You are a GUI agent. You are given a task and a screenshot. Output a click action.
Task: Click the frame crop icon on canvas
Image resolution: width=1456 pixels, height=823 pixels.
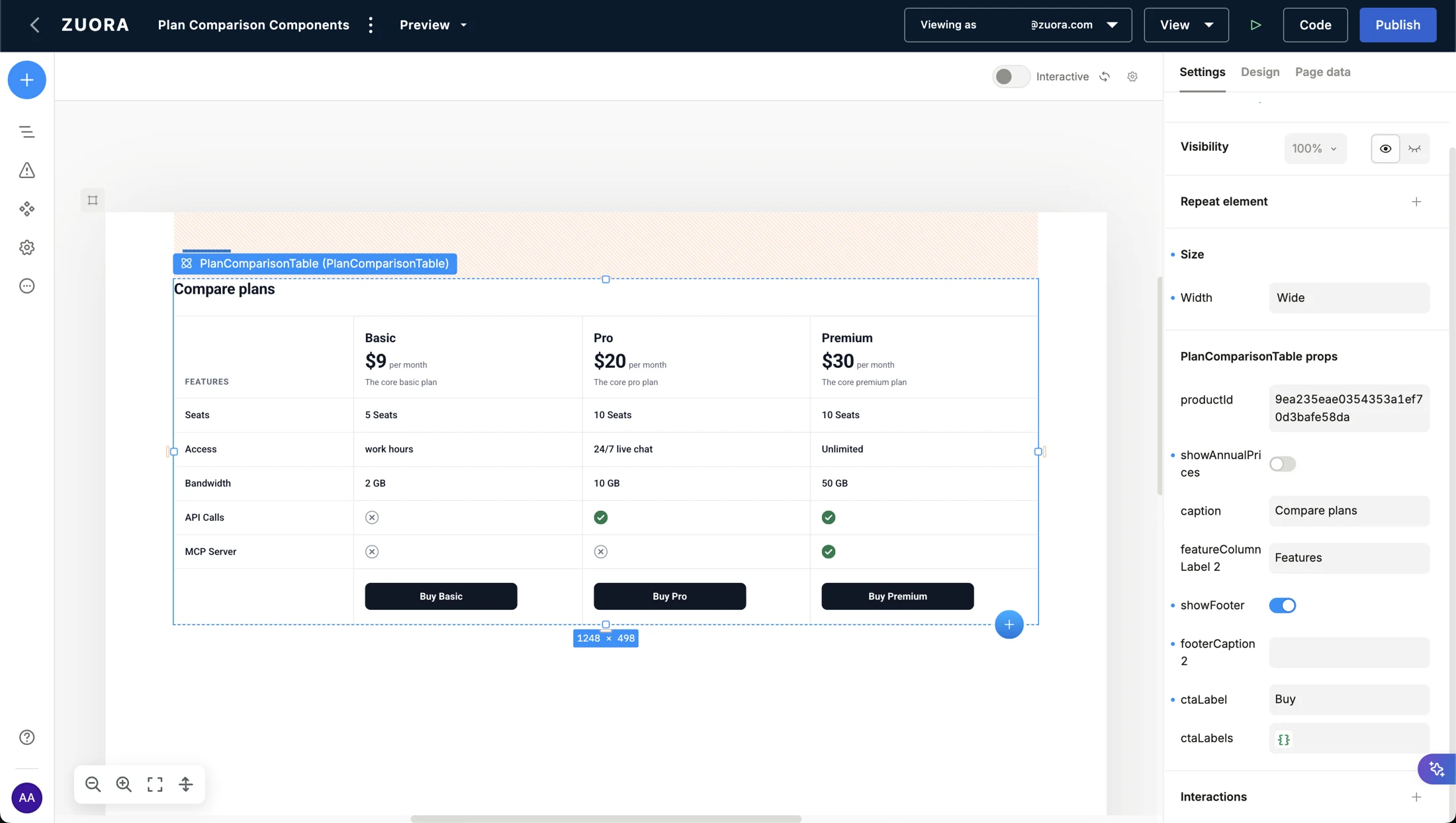click(93, 200)
